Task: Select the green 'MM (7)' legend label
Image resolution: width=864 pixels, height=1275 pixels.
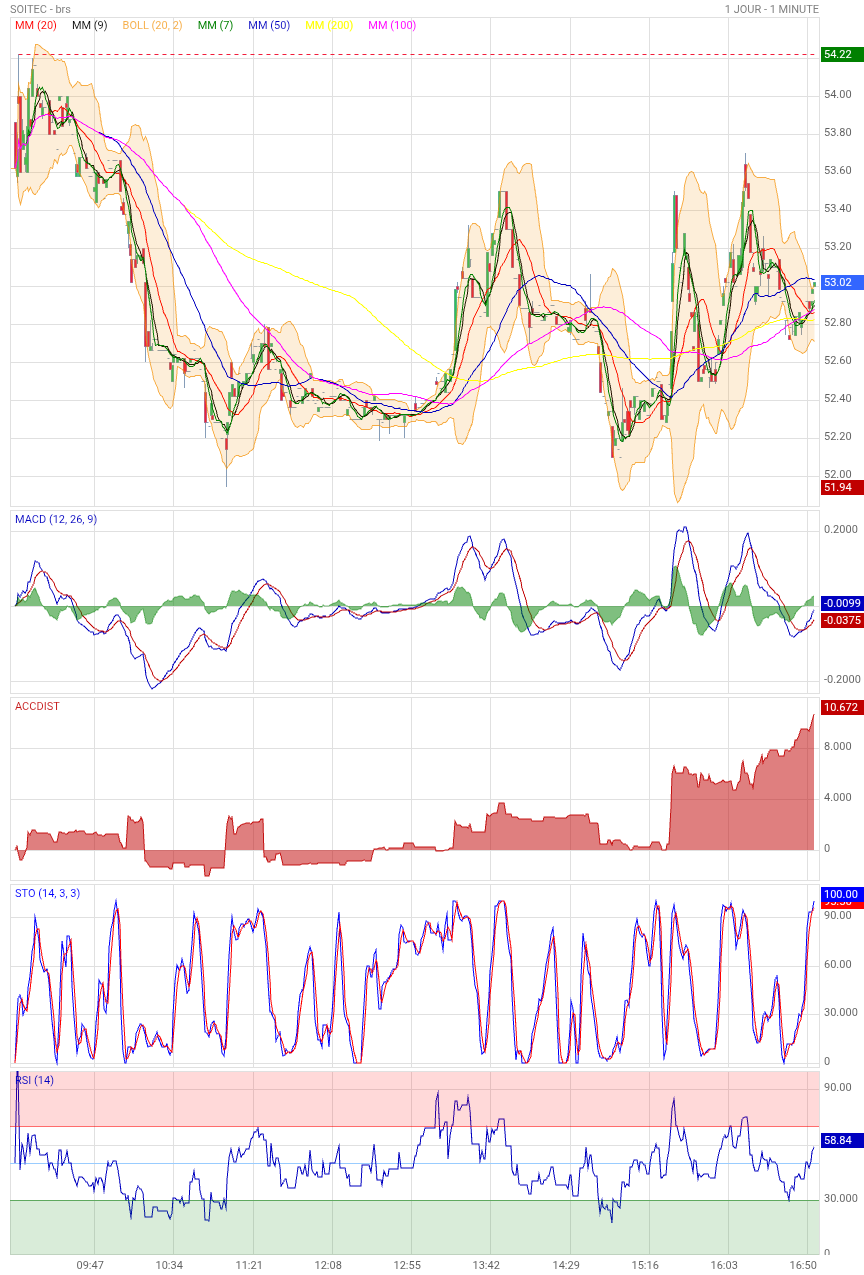Action: (x=215, y=25)
